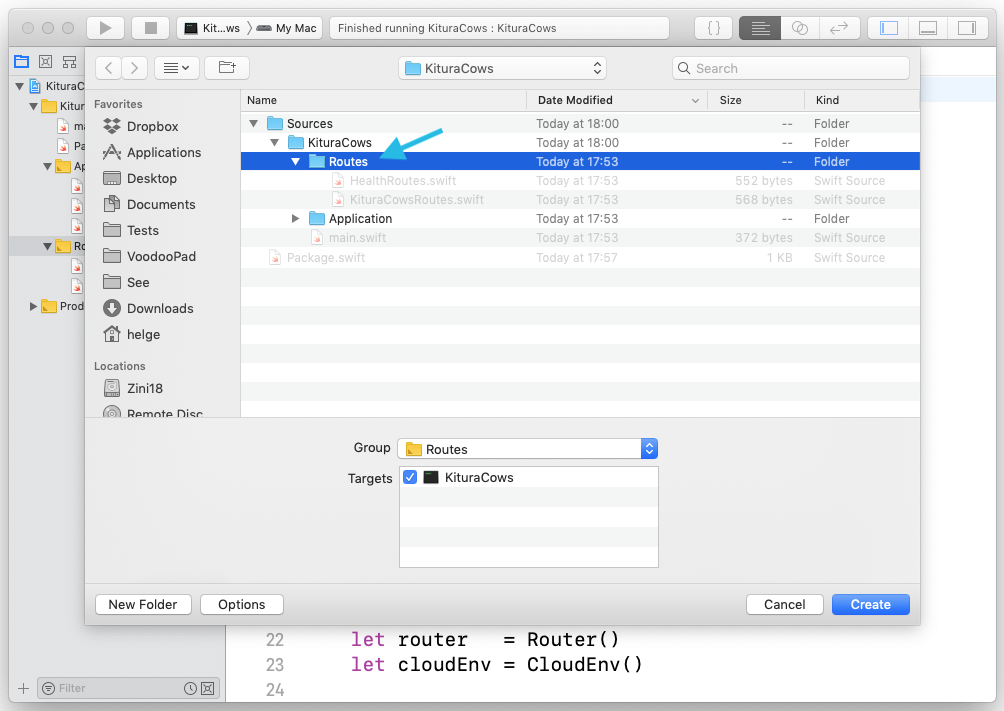Open the KituraCows location popup
Image resolution: width=1004 pixels, height=711 pixels.
click(503, 68)
